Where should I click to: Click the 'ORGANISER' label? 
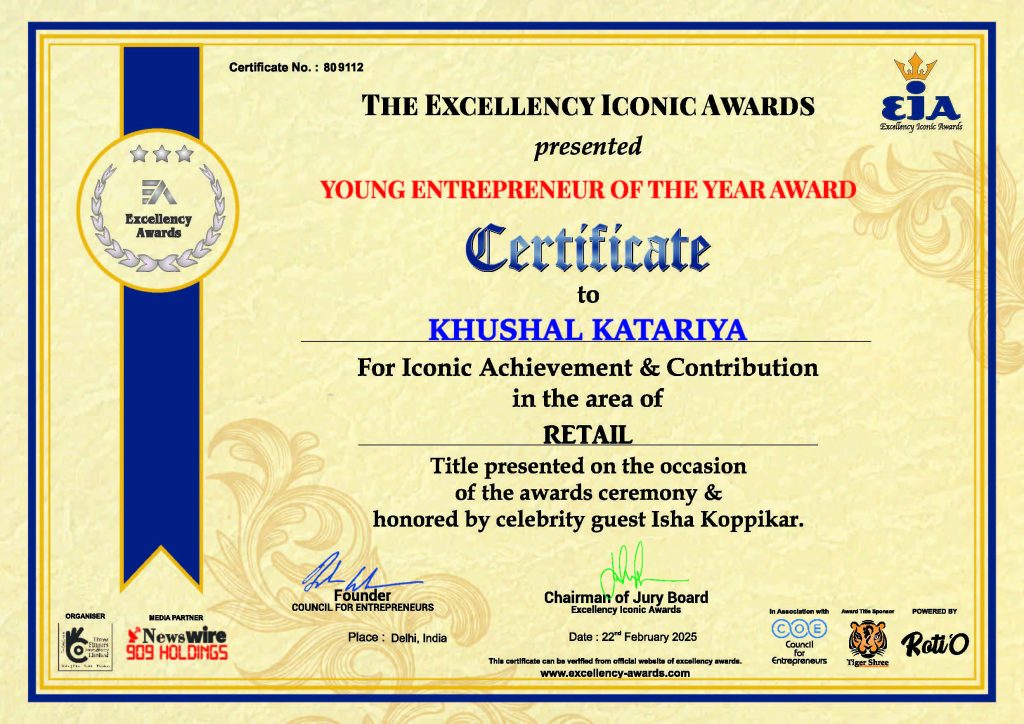[85, 616]
